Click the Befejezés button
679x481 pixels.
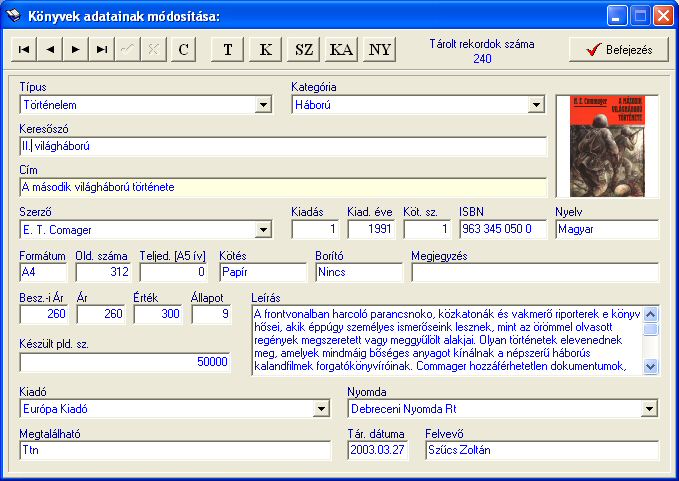pyautogui.click(x=619, y=50)
